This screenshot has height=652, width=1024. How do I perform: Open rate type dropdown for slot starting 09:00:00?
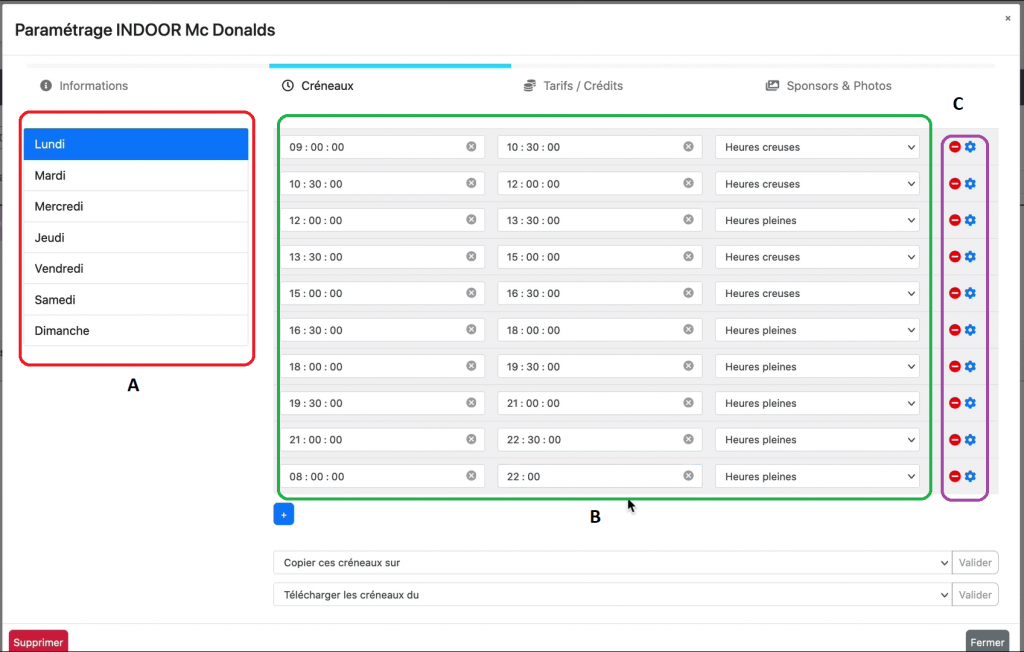(817, 147)
